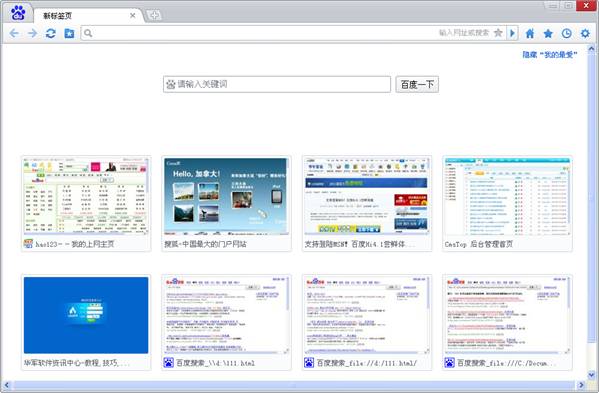The image size is (599, 393).
Task: Select the 新标签页 tab
Action: click(89, 16)
